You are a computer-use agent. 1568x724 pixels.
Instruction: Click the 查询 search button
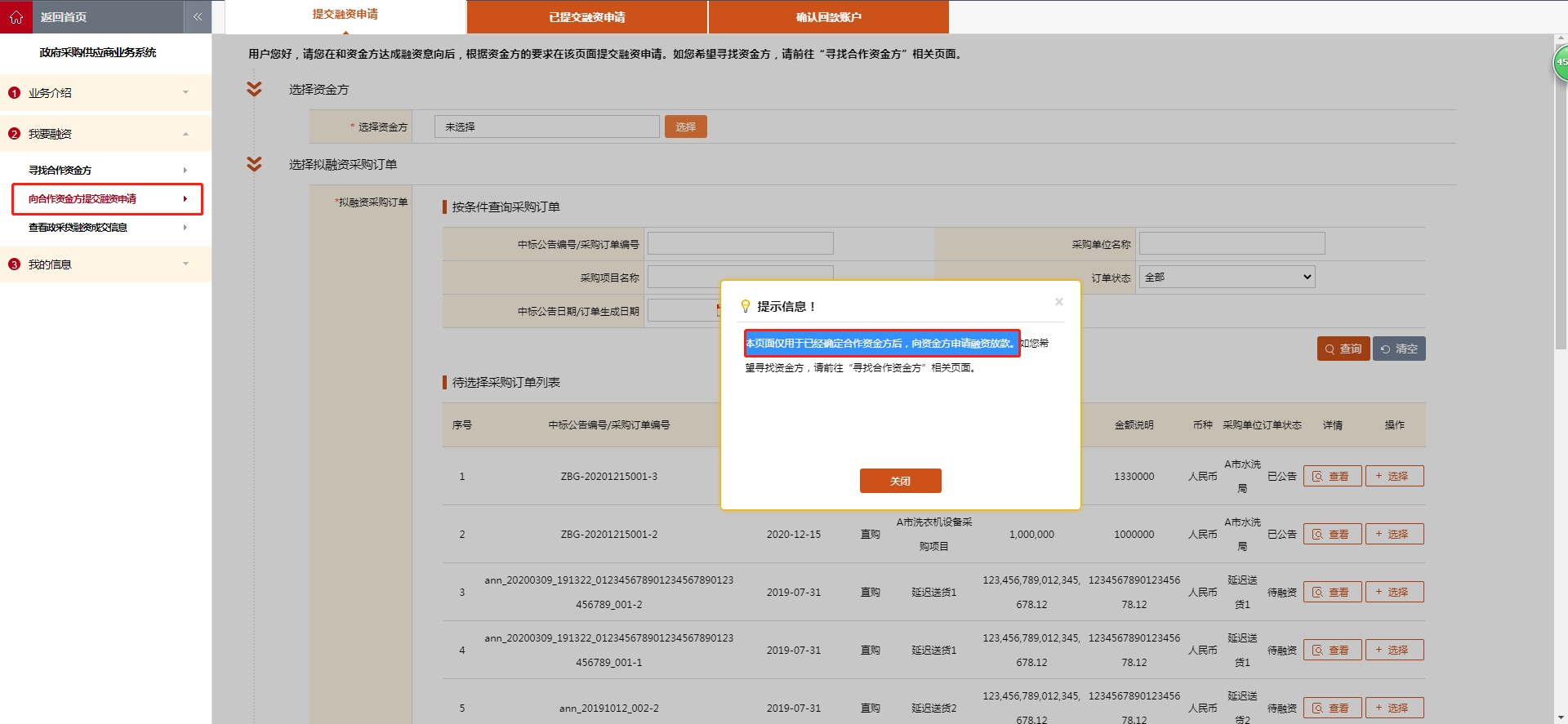(1343, 349)
